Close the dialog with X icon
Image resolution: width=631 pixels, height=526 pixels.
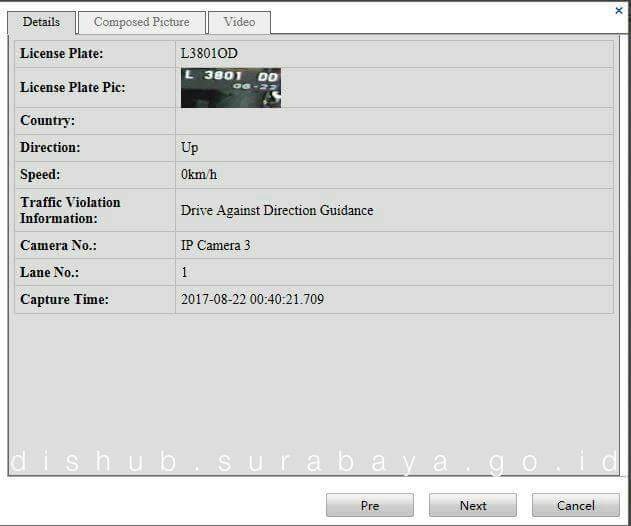coord(619,10)
